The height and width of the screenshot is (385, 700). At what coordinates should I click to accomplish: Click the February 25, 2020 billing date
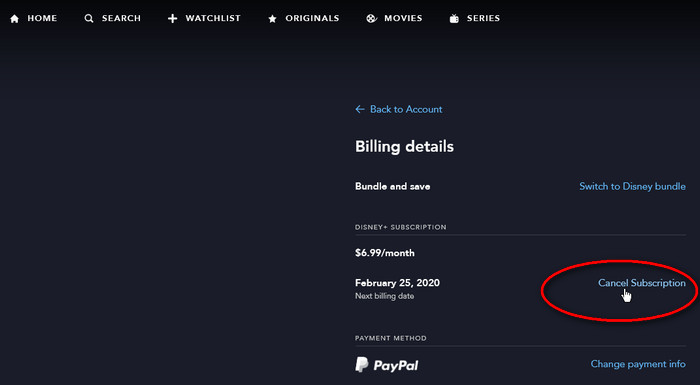pos(397,283)
